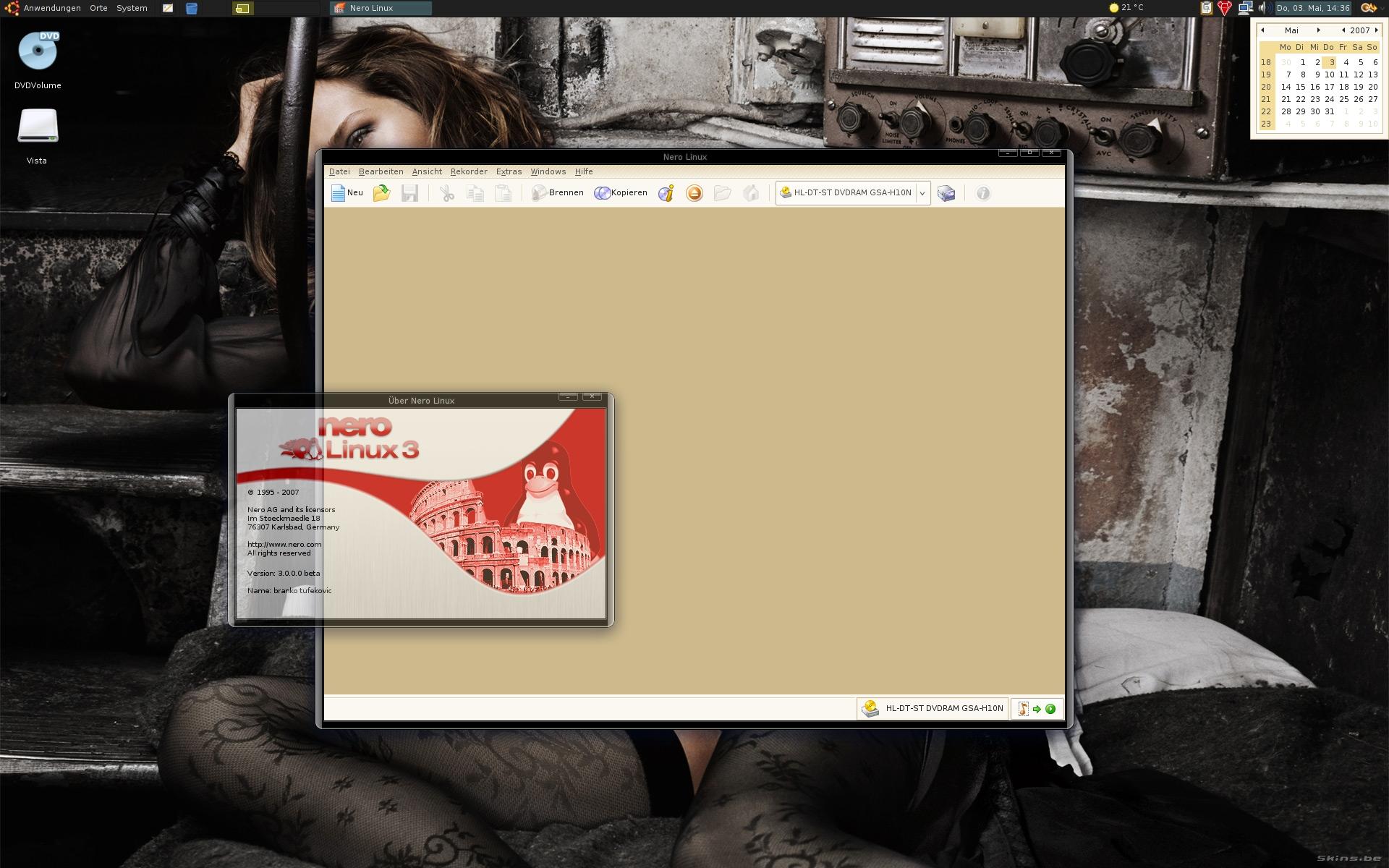Open the Vista drive desktop icon
The height and width of the screenshot is (868, 1389).
(37, 136)
